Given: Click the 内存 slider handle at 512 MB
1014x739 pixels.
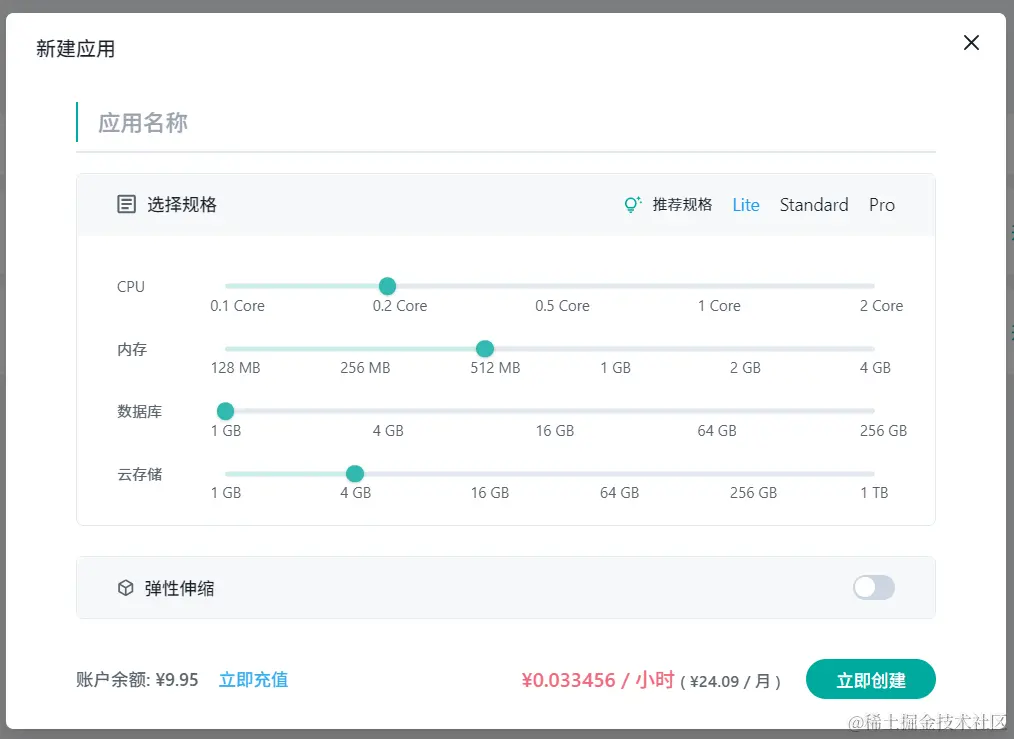Looking at the screenshot, I should tap(484, 348).
